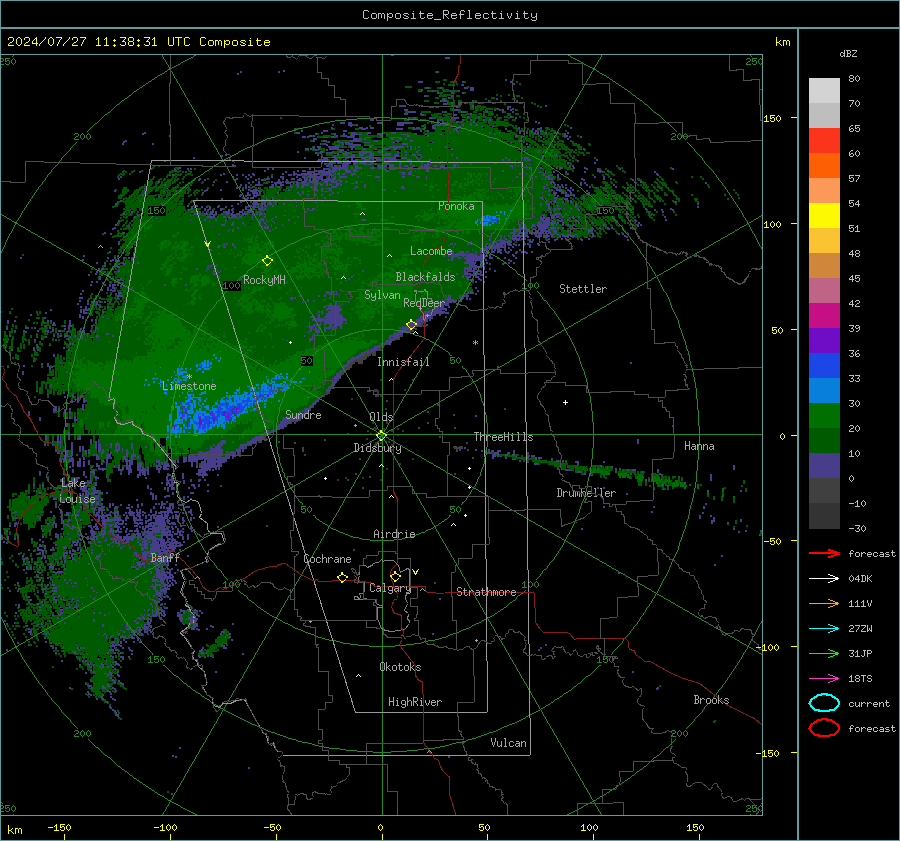Viewport: 900px width, 841px height.
Task: Click the Vulcan label on the map
Action: [509, 743]
